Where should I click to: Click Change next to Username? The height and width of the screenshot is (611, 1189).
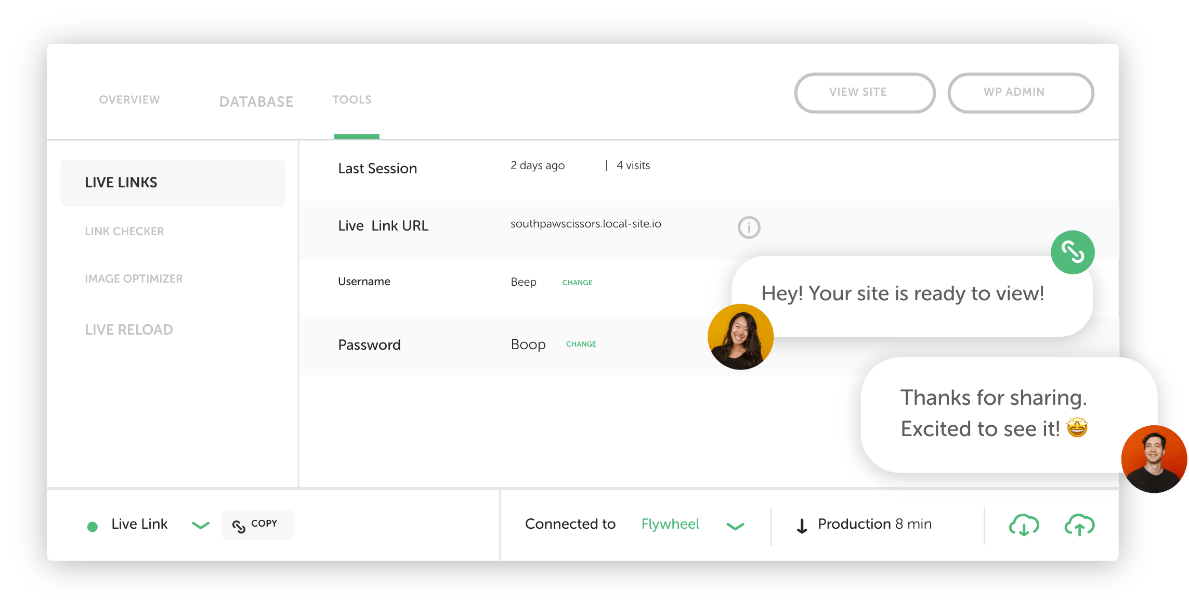577,283
